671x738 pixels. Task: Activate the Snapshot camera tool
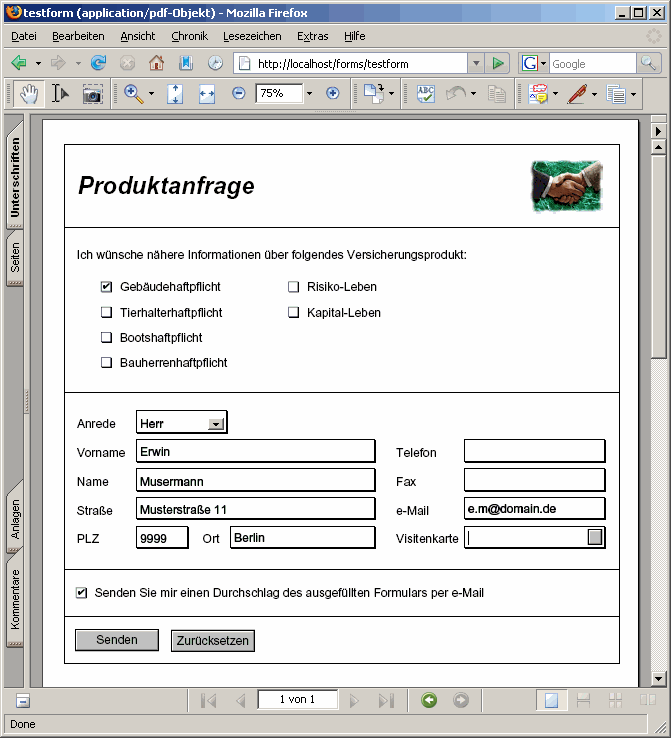[92, 93]
